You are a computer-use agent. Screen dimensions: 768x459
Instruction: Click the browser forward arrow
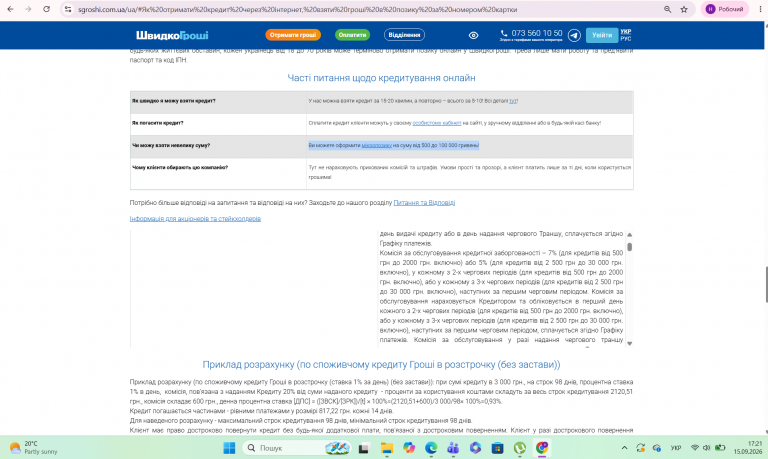28,9
